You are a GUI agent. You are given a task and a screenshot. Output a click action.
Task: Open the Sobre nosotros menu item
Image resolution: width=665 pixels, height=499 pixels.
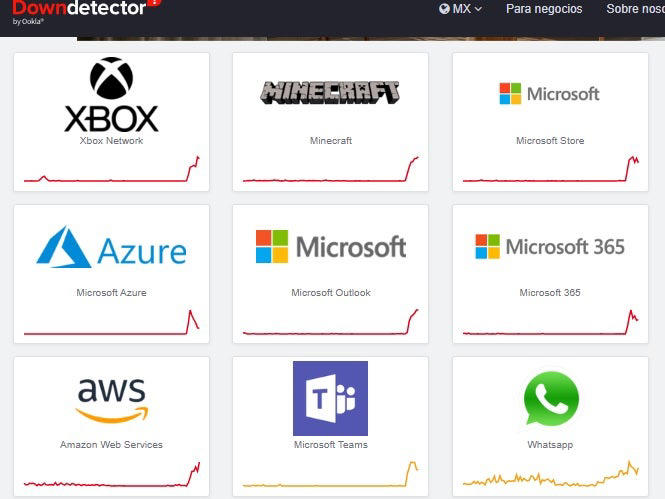(x=635, y=9)
